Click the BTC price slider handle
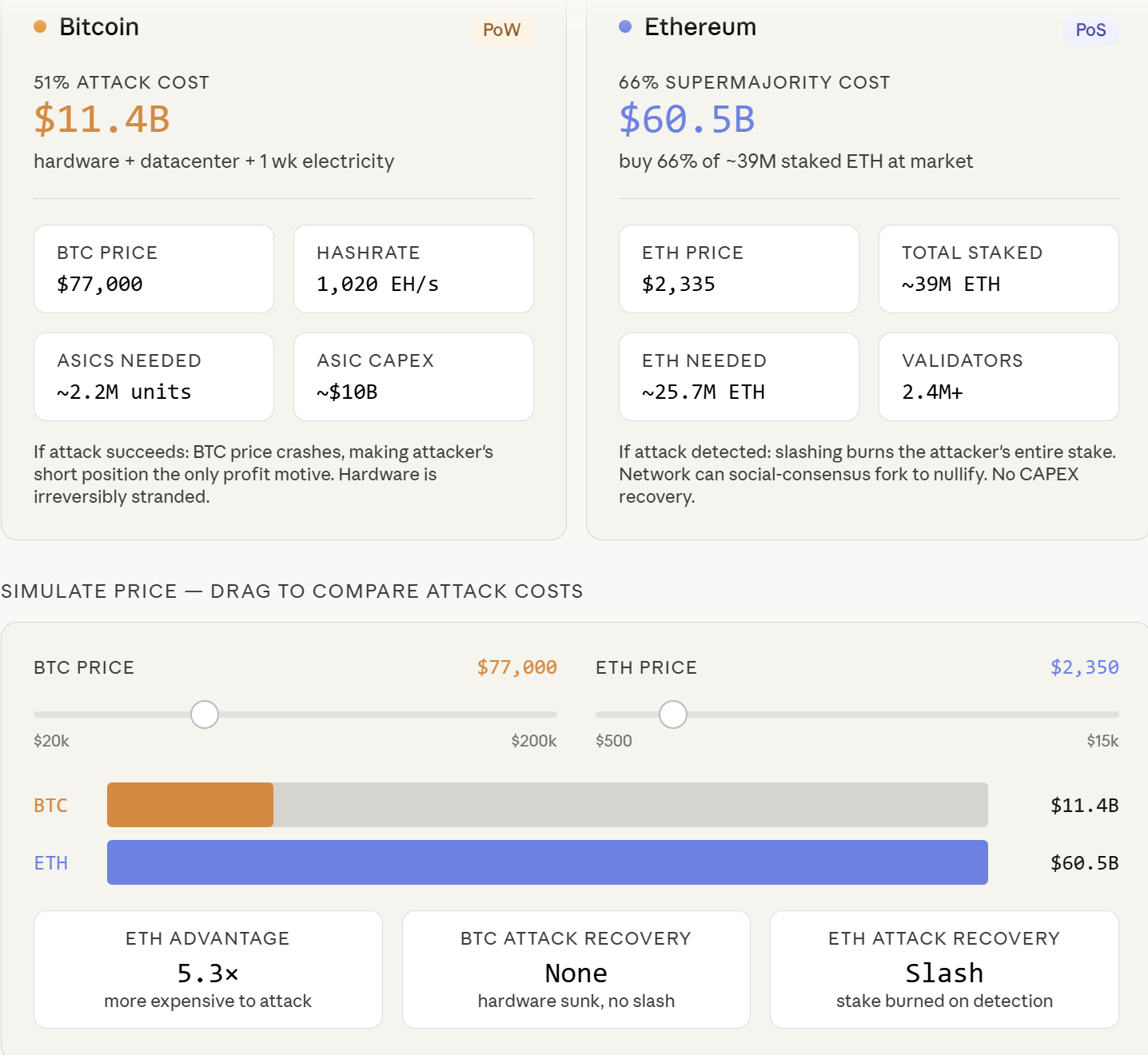This screenshot has width=1148, height=1055. (x=205, y=715)
